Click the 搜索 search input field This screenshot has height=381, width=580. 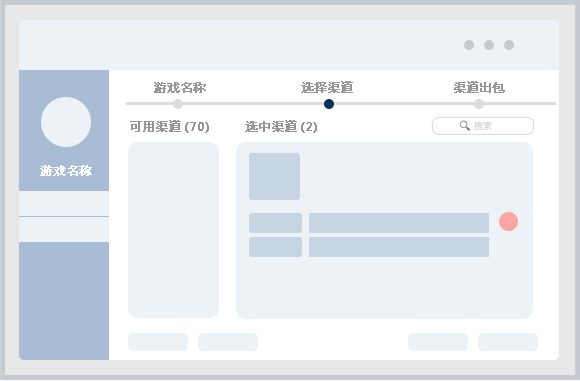(x=483, y=126)
